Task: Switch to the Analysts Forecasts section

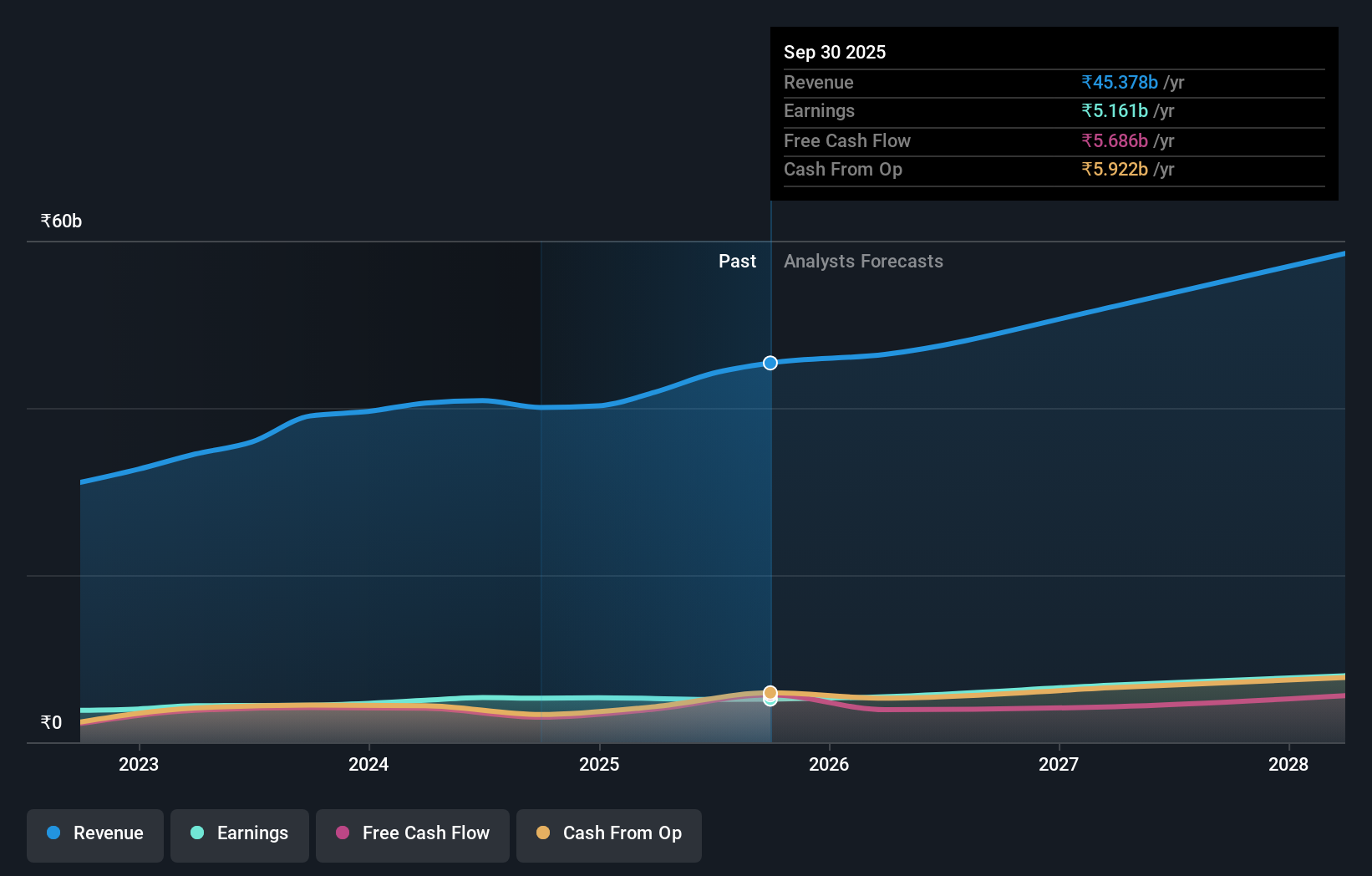Action: coord(863,261)
